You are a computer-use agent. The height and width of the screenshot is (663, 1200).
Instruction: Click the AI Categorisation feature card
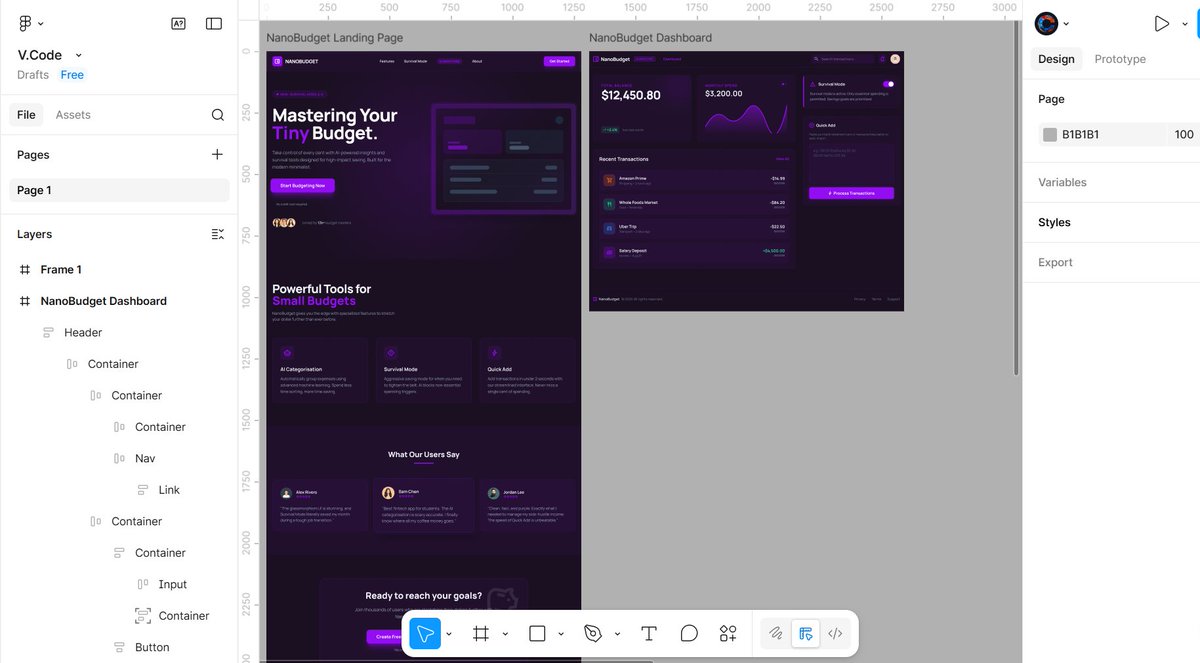coord(320,371)
